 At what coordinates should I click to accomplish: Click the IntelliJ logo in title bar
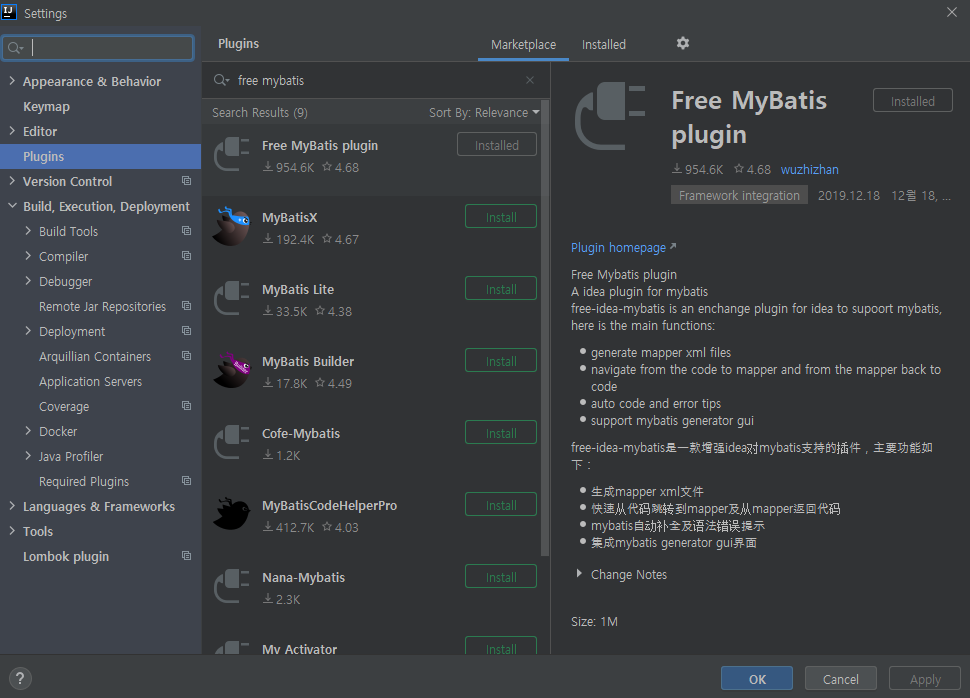coord(9,12)
